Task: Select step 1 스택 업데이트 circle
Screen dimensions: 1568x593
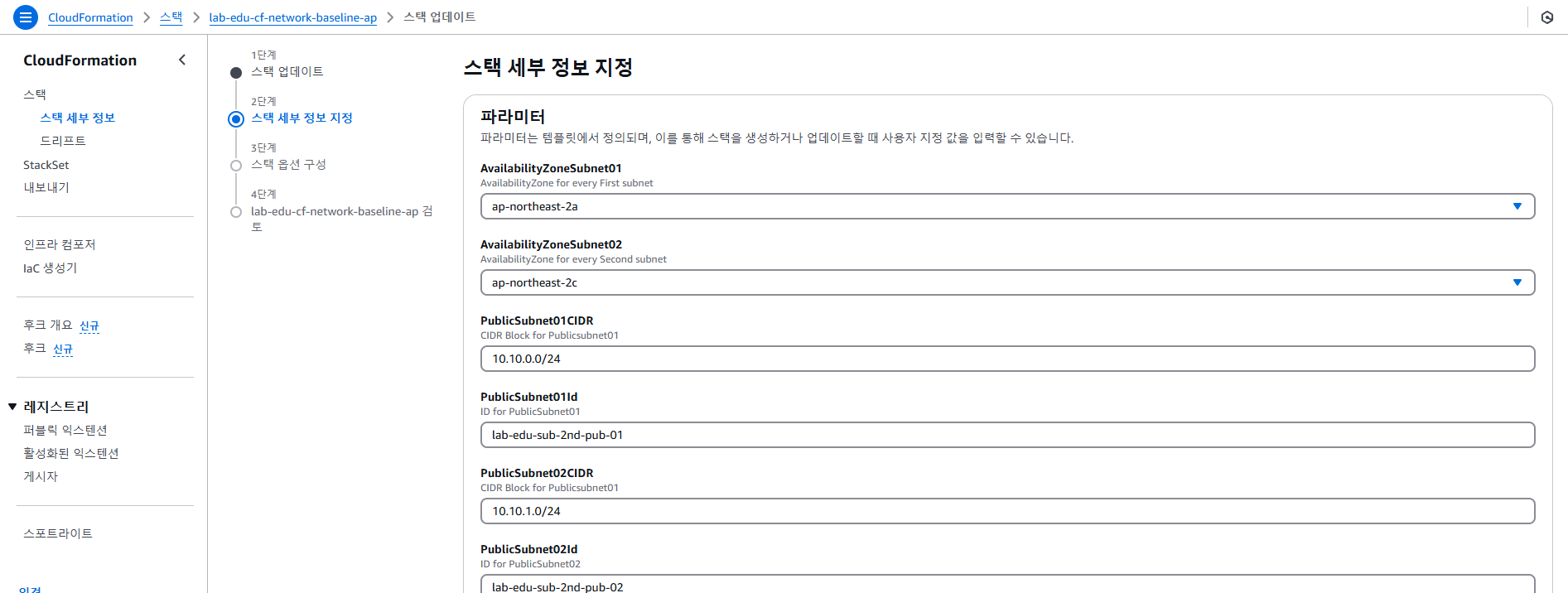Action: coord(236,73)
